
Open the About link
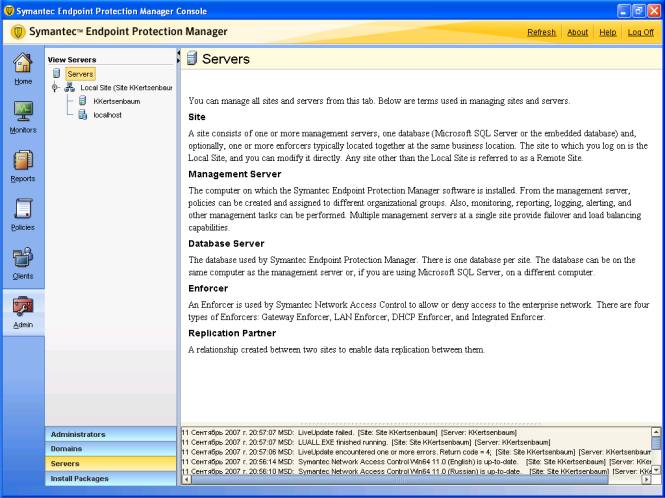pos(577,32)
